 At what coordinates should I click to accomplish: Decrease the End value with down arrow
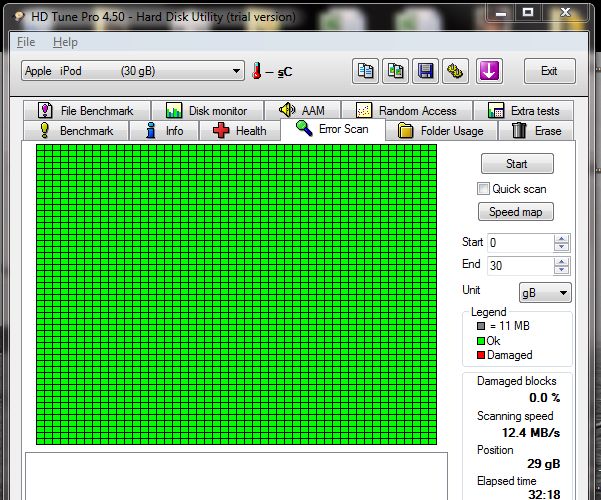(561, 270)
